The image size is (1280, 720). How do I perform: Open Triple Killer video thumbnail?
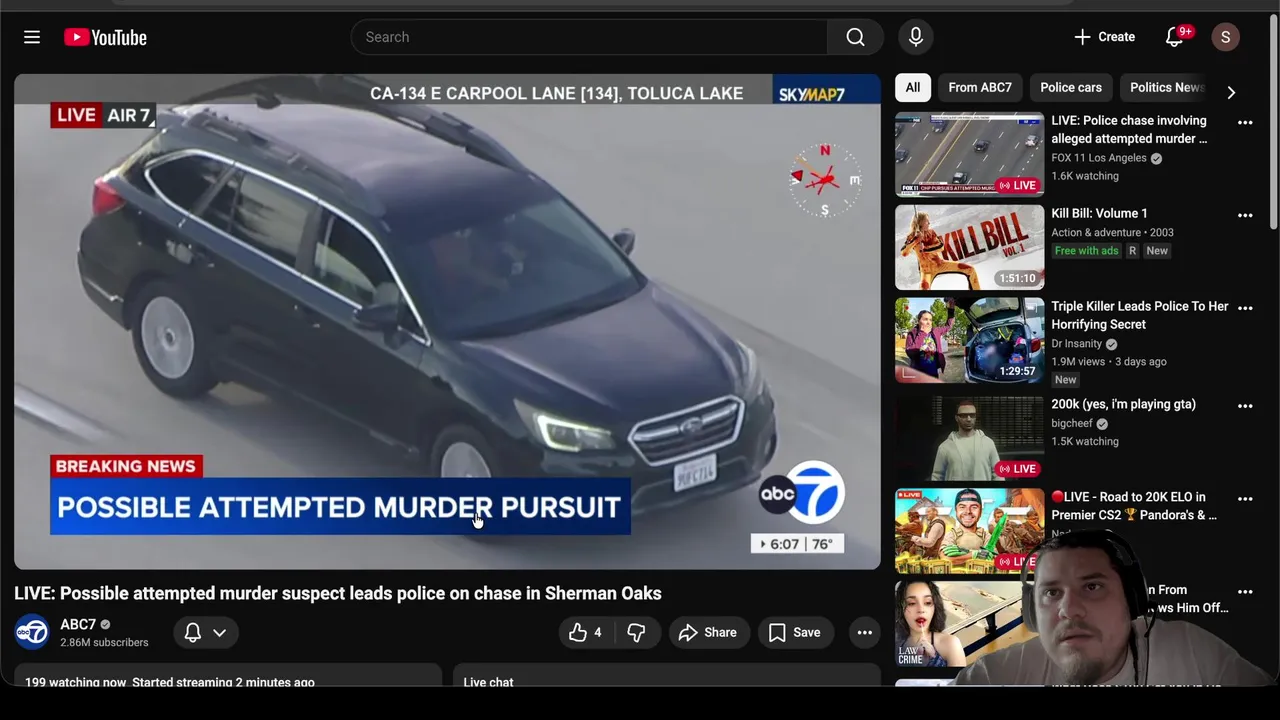point(969,340)
